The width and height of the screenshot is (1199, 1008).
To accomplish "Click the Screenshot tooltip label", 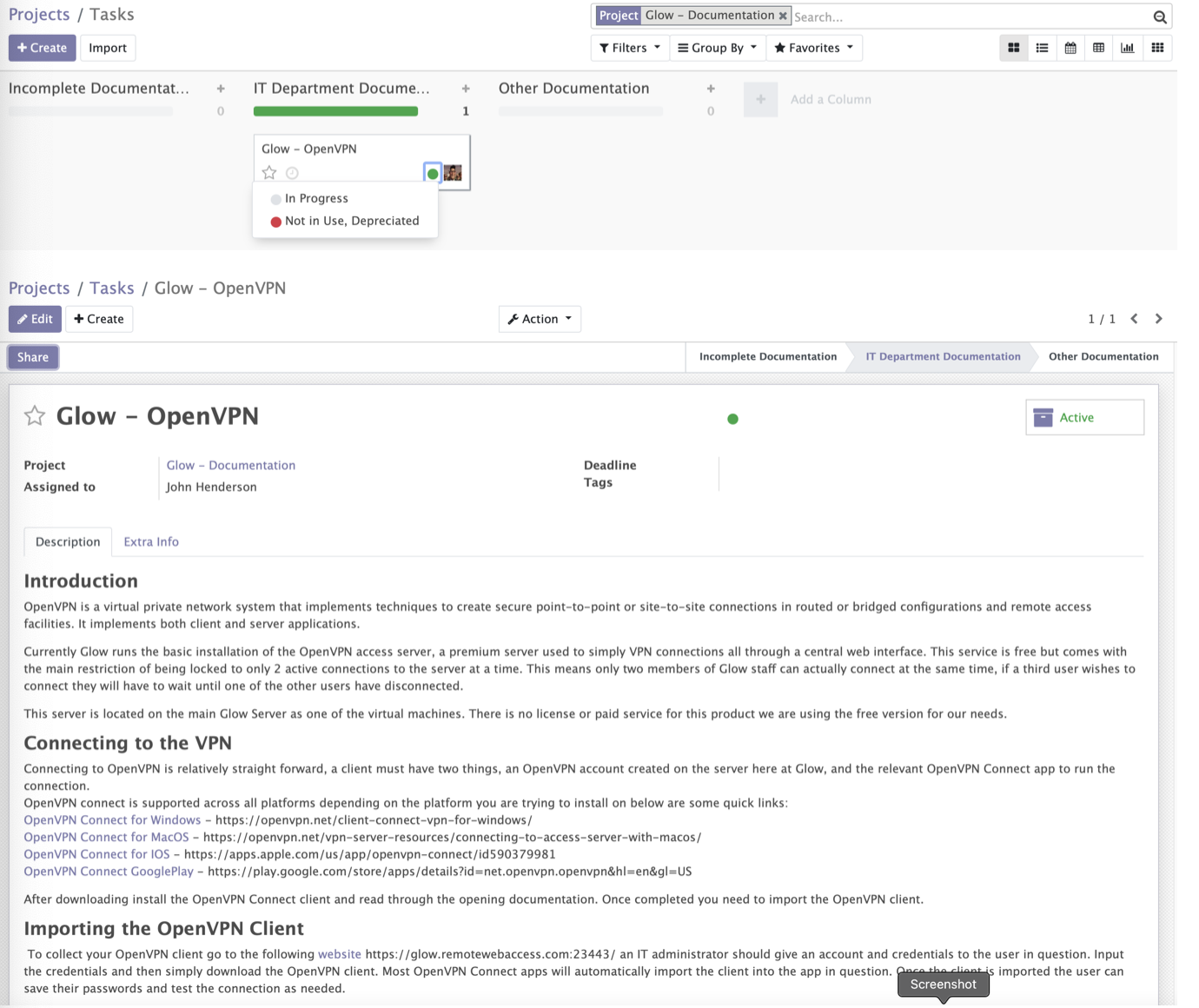I will (x=944, y=985).
